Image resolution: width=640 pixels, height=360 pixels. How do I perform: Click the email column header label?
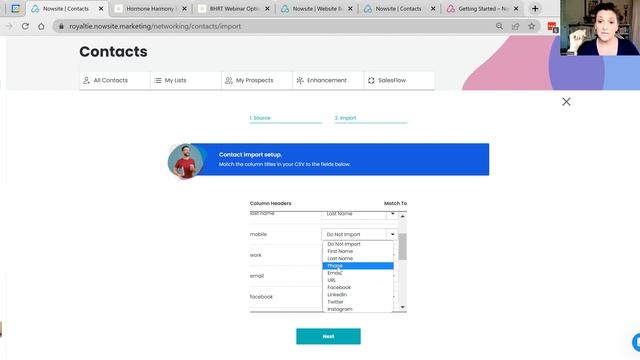[257, 276]
